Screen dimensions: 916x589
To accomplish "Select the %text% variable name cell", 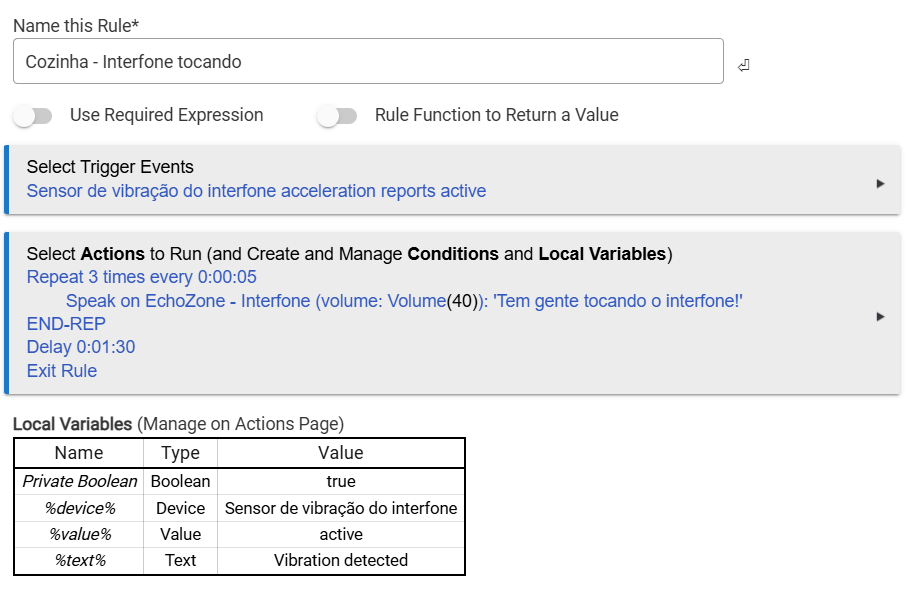I will pyautogui.click(x=79, y=560).
